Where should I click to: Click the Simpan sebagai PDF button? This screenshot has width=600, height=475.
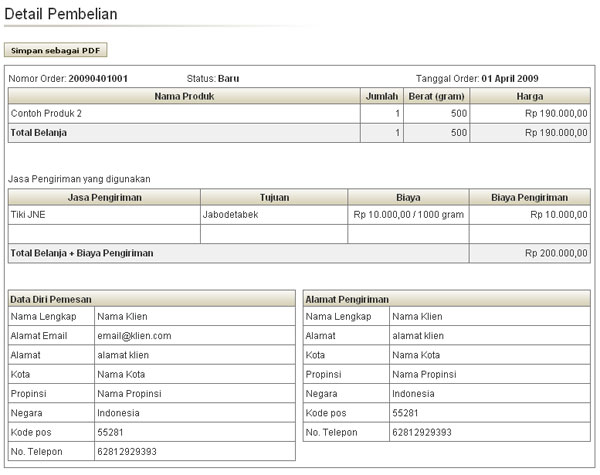(55, 49)
